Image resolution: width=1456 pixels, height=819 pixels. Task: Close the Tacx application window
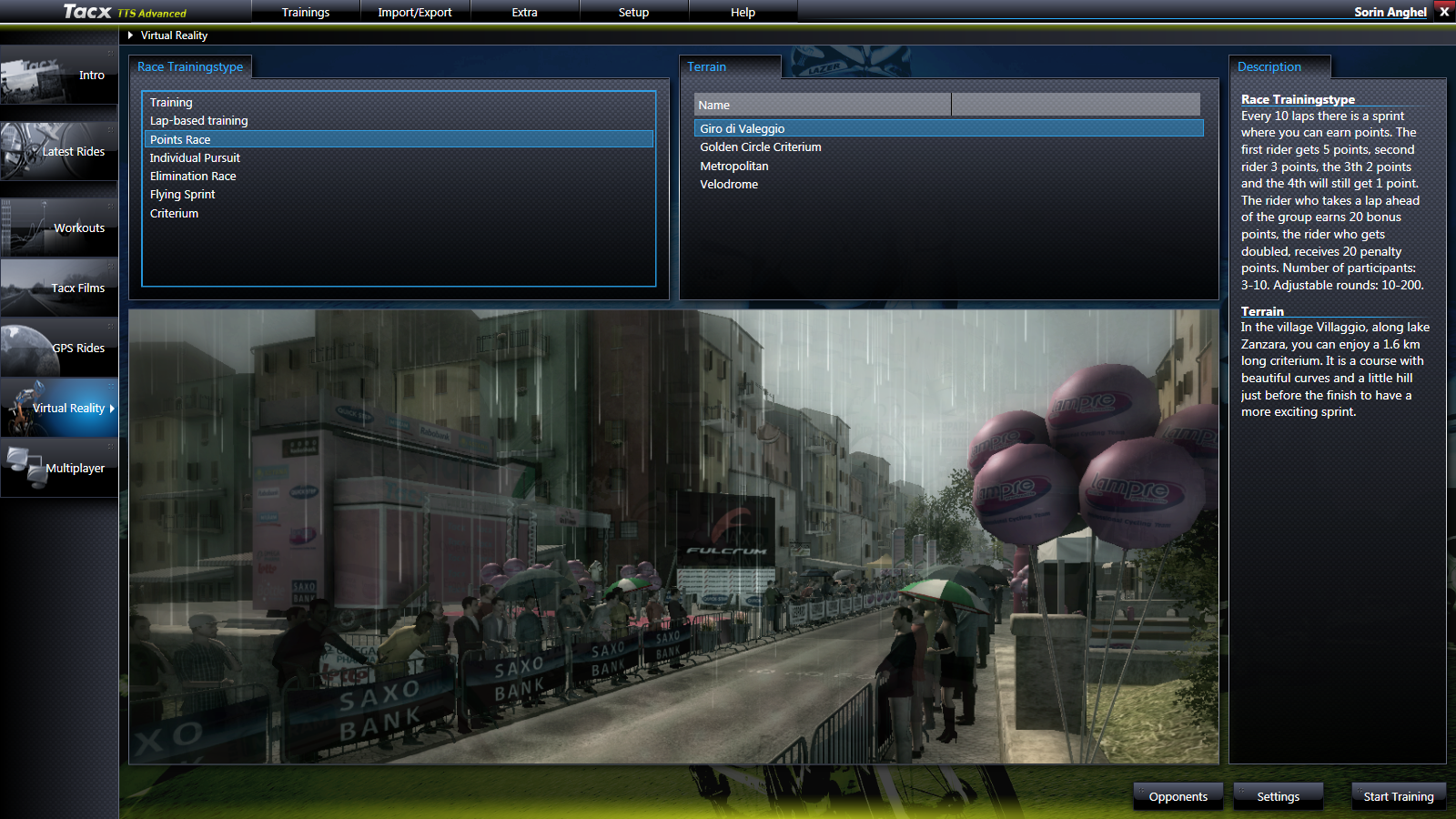click(1444, 12)
